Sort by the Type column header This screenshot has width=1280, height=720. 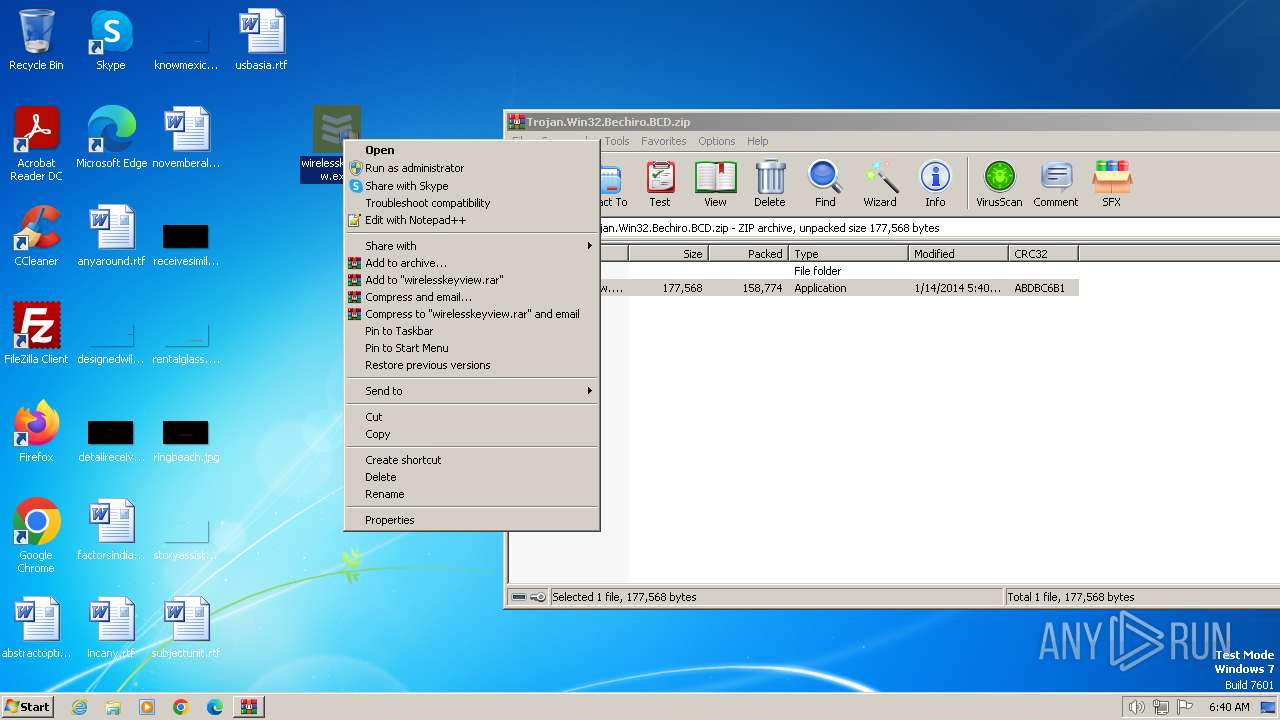[848, 254]
